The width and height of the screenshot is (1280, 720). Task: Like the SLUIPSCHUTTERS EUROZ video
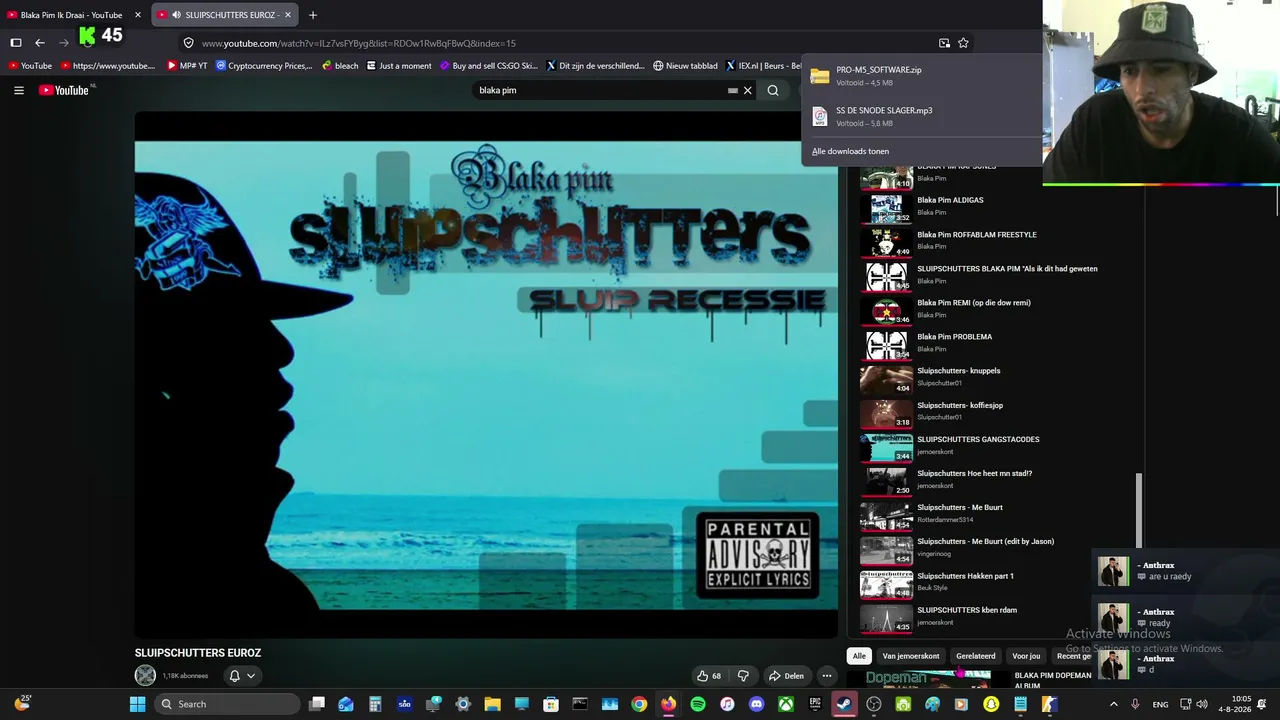[x=709, y=676]
